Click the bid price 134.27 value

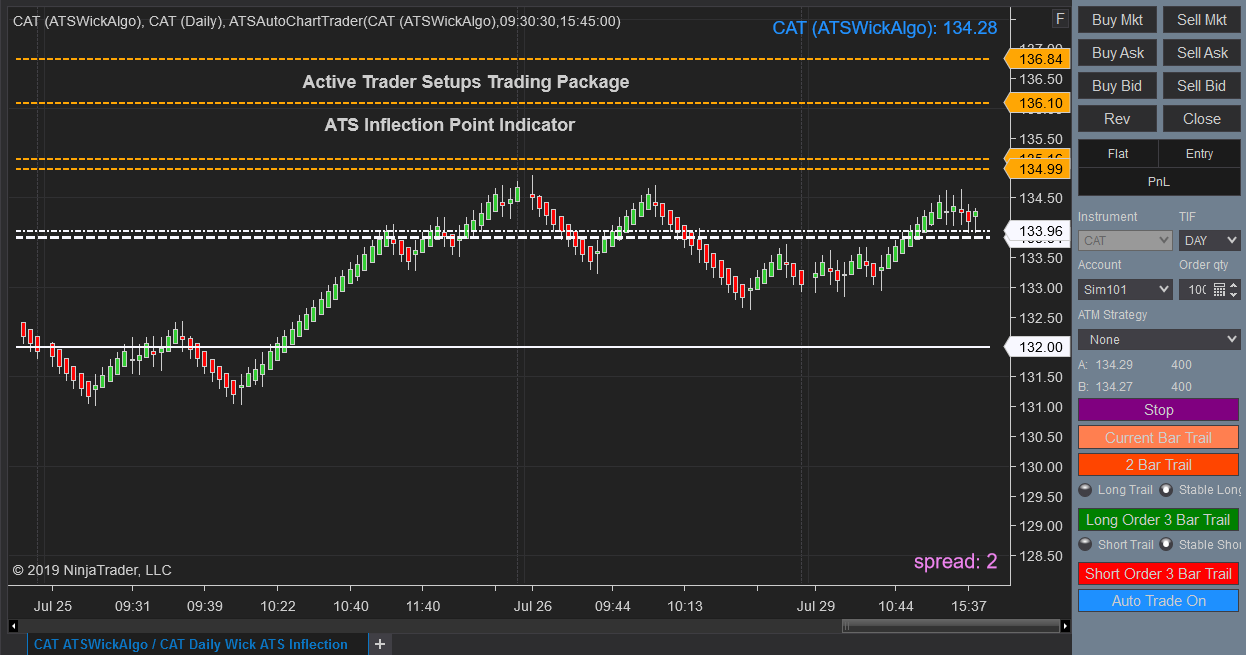pos(1114,387)
